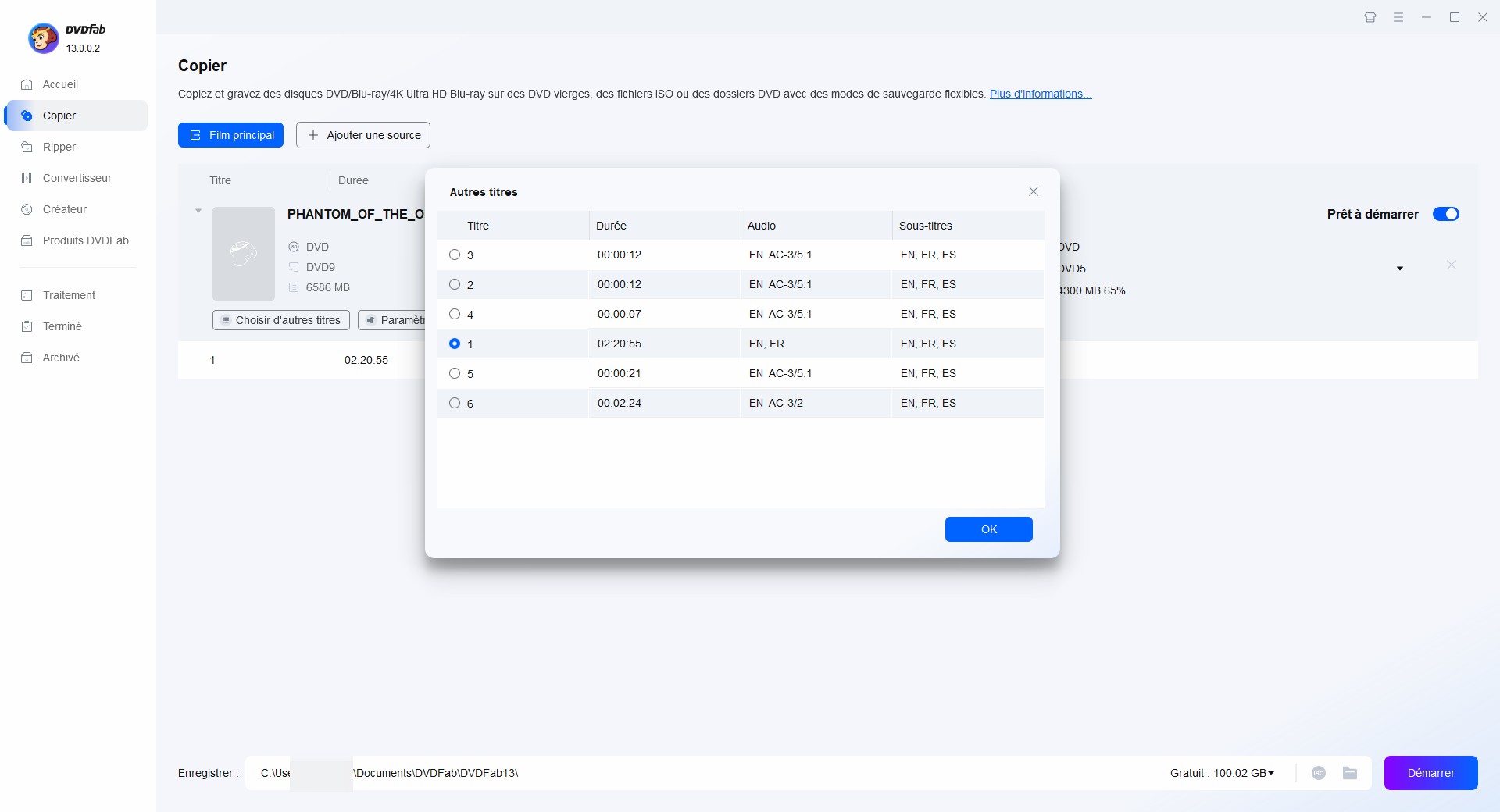Go to Ripper in the sidebar
The width and height of the screenshot is (1500, 812).
59,147
